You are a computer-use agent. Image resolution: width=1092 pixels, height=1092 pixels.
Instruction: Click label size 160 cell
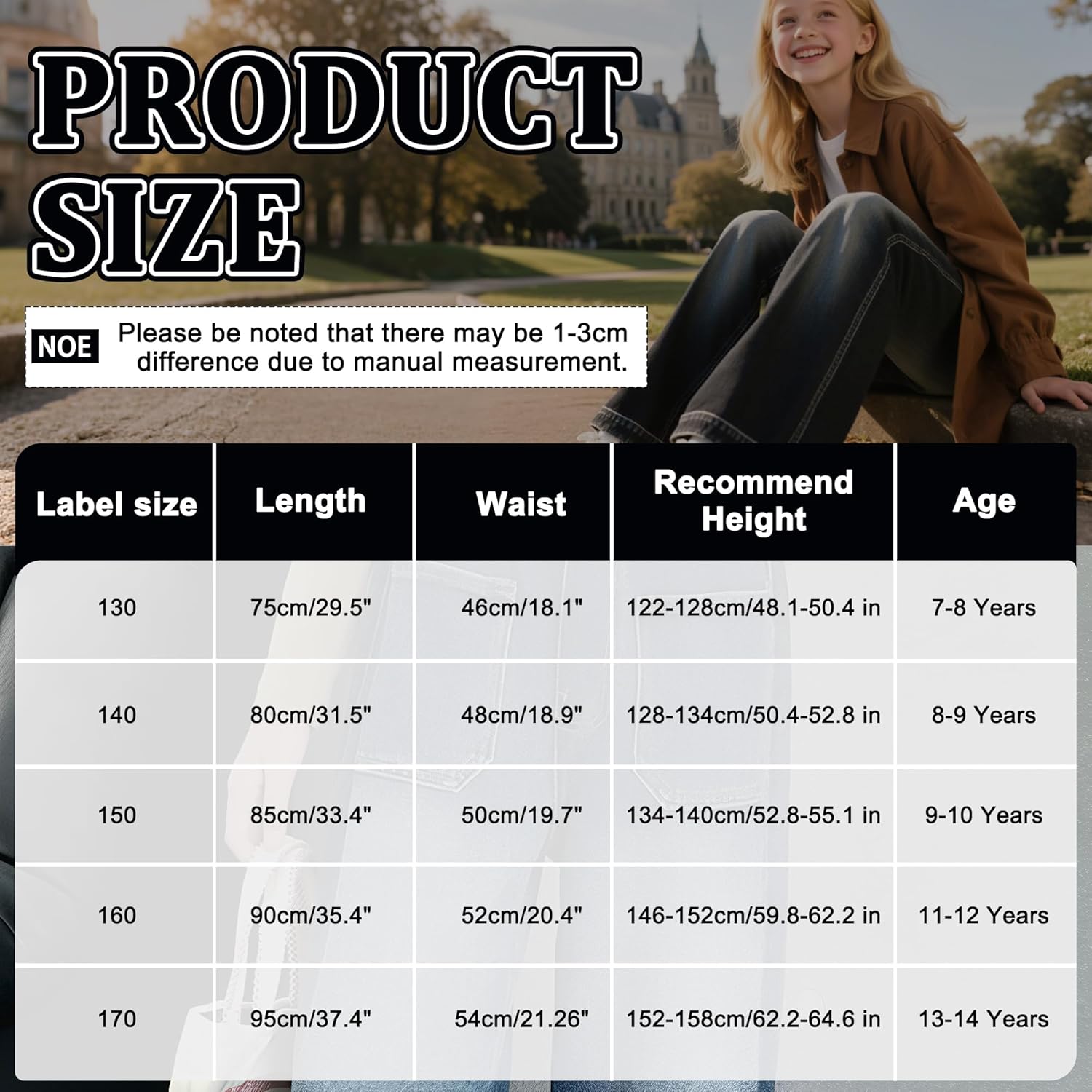pos(116,915)
